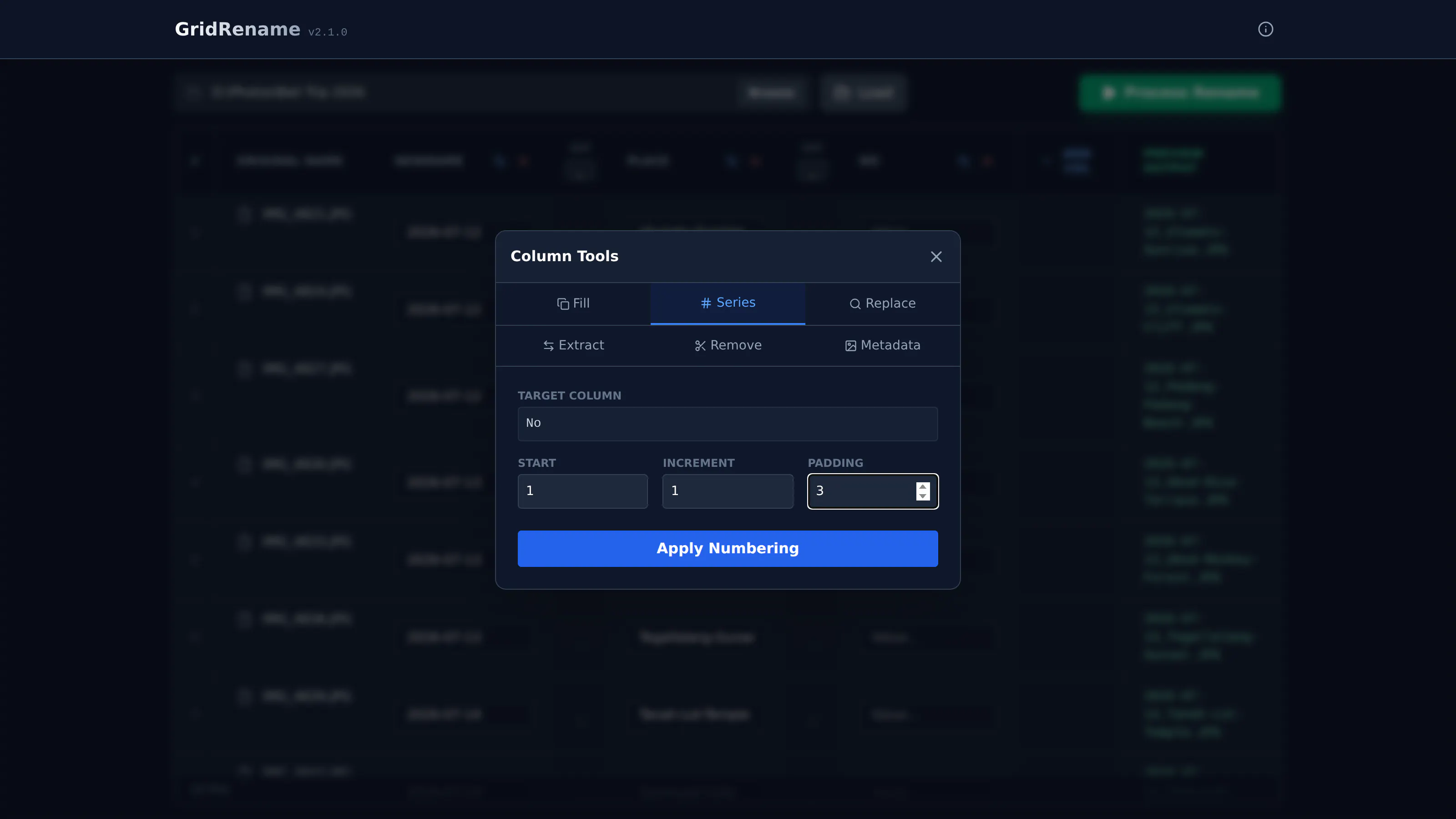Viewport: 1456px width, 819px height.
Task: Increase padding with the up arrow
Action: 922,486
